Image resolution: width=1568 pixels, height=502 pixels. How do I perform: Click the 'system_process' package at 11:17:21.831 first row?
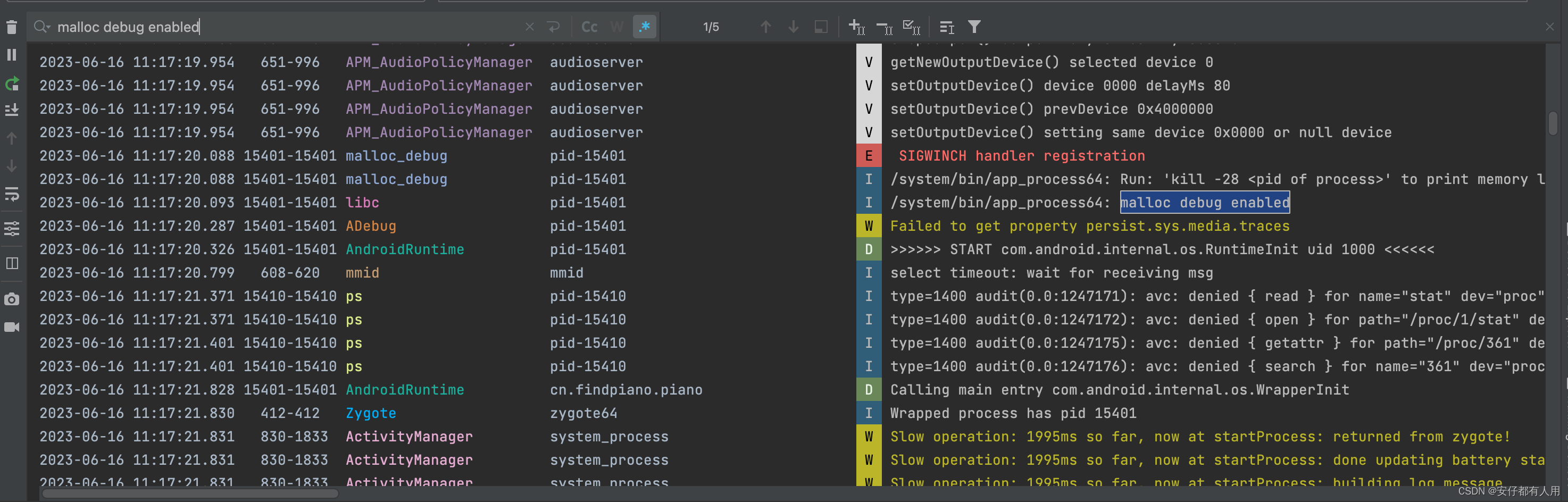(610, 437)
